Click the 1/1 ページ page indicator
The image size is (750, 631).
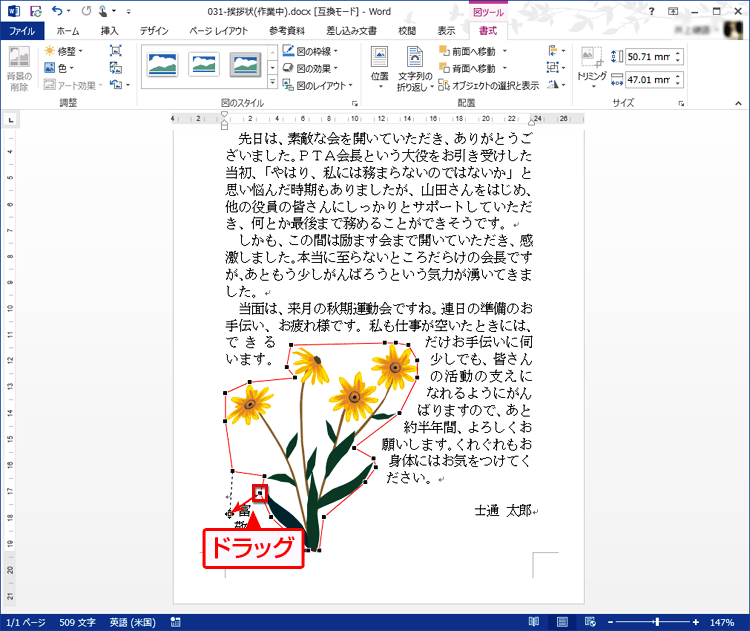26,622
